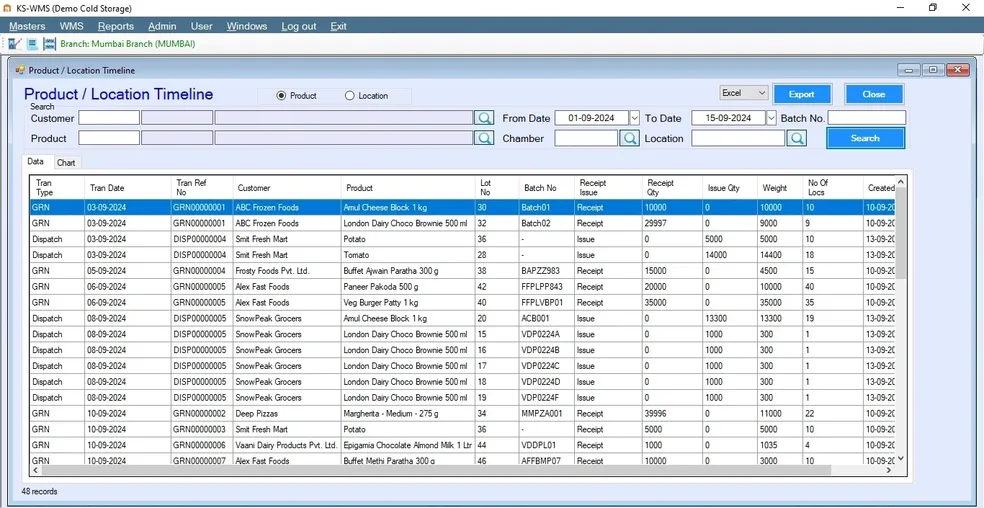Click the second list icon in the toolbar

tap(32, 44)
